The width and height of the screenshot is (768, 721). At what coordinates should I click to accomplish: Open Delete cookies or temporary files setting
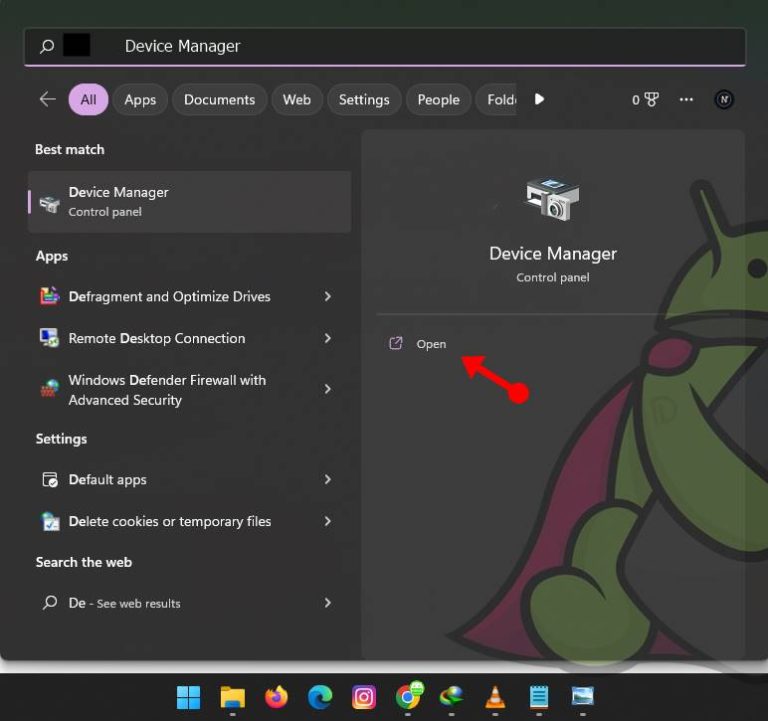coord(190,521)
